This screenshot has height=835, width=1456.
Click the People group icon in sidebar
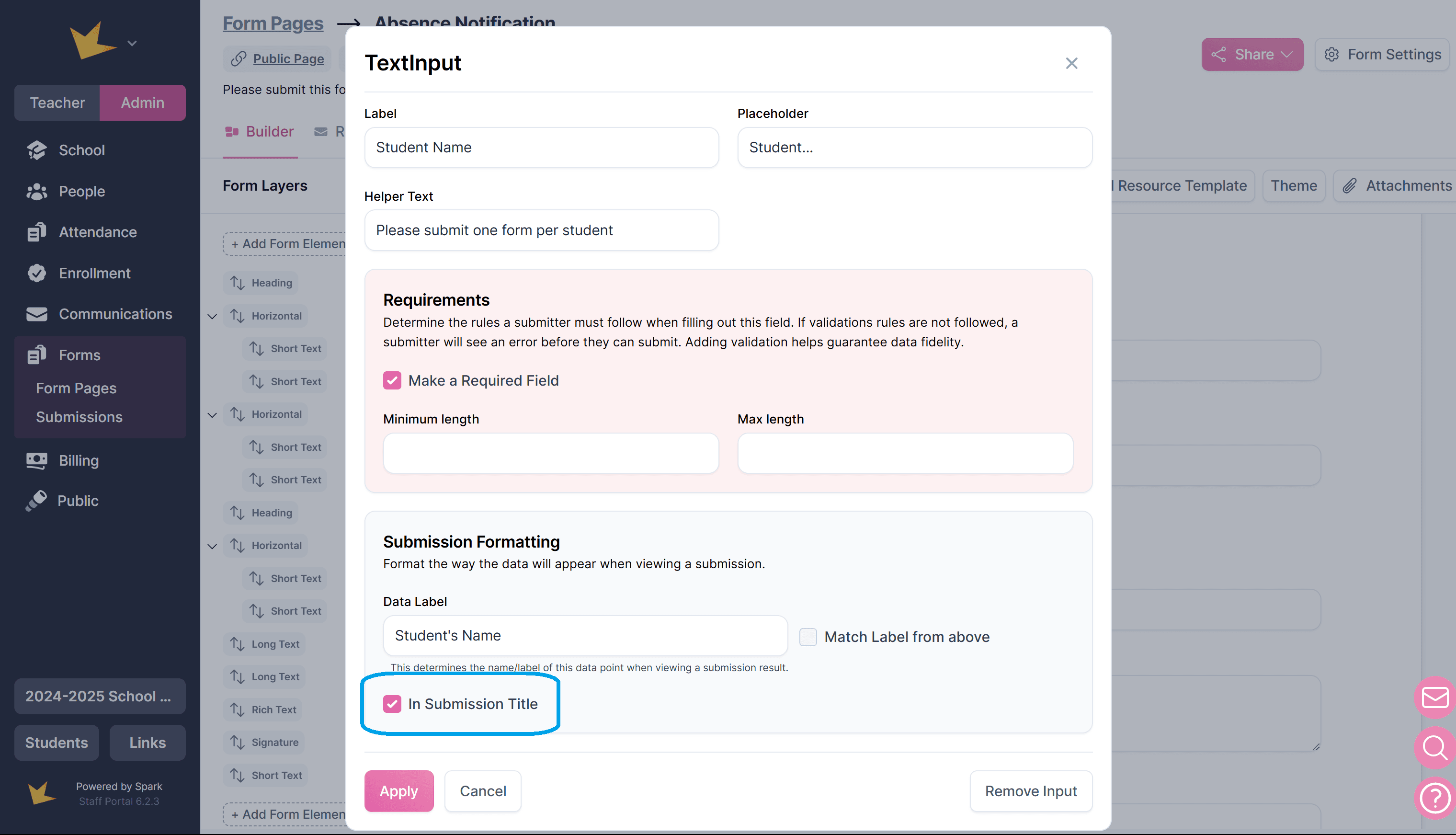tap(37, 192)
